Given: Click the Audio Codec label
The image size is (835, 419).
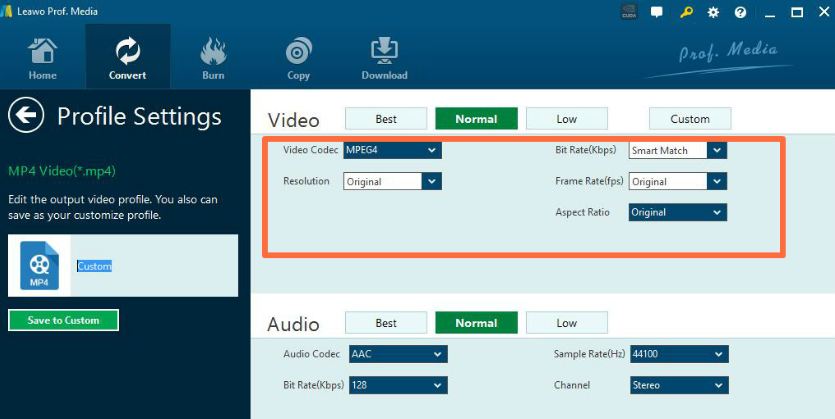Looking at the screenshot, I should click(312, 354).
